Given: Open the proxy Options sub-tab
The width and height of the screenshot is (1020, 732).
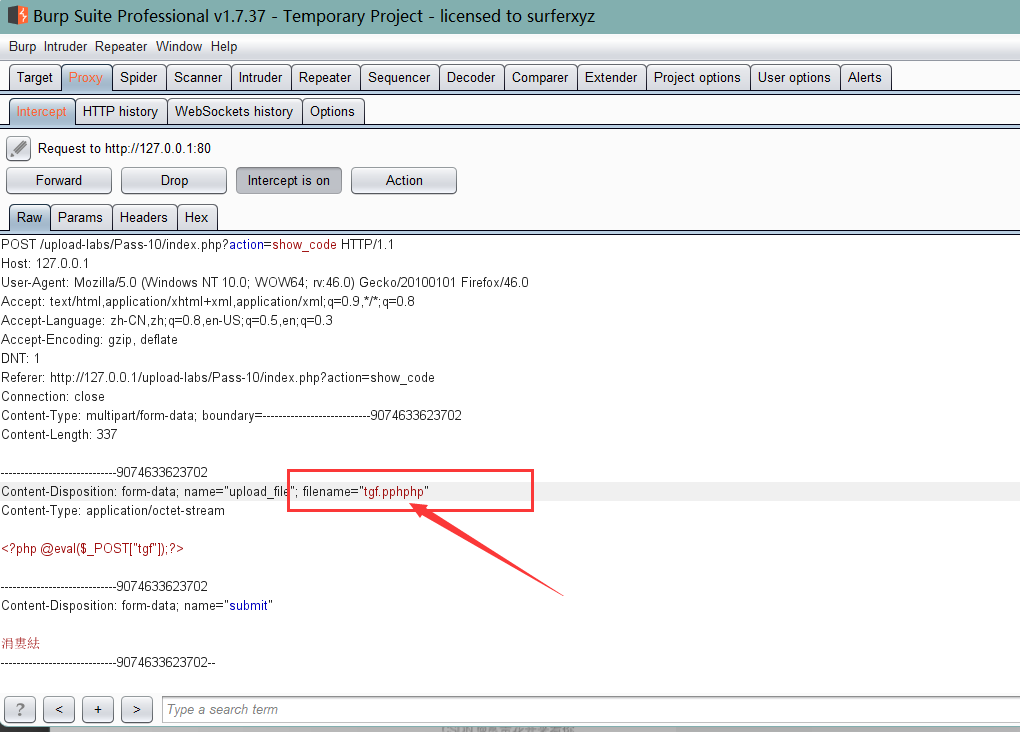Looking at the screenshot, I should click(x=332, y=111).
